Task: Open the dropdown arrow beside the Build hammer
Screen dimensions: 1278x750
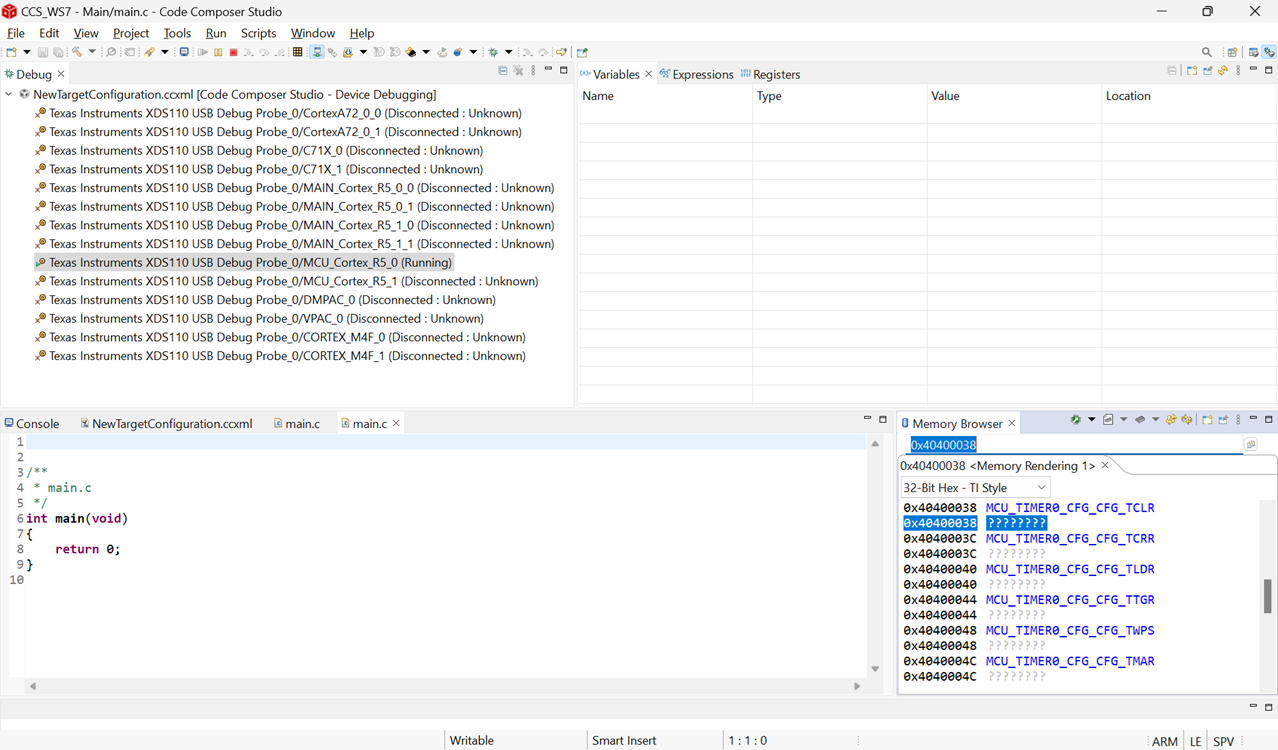Action: 92,52
